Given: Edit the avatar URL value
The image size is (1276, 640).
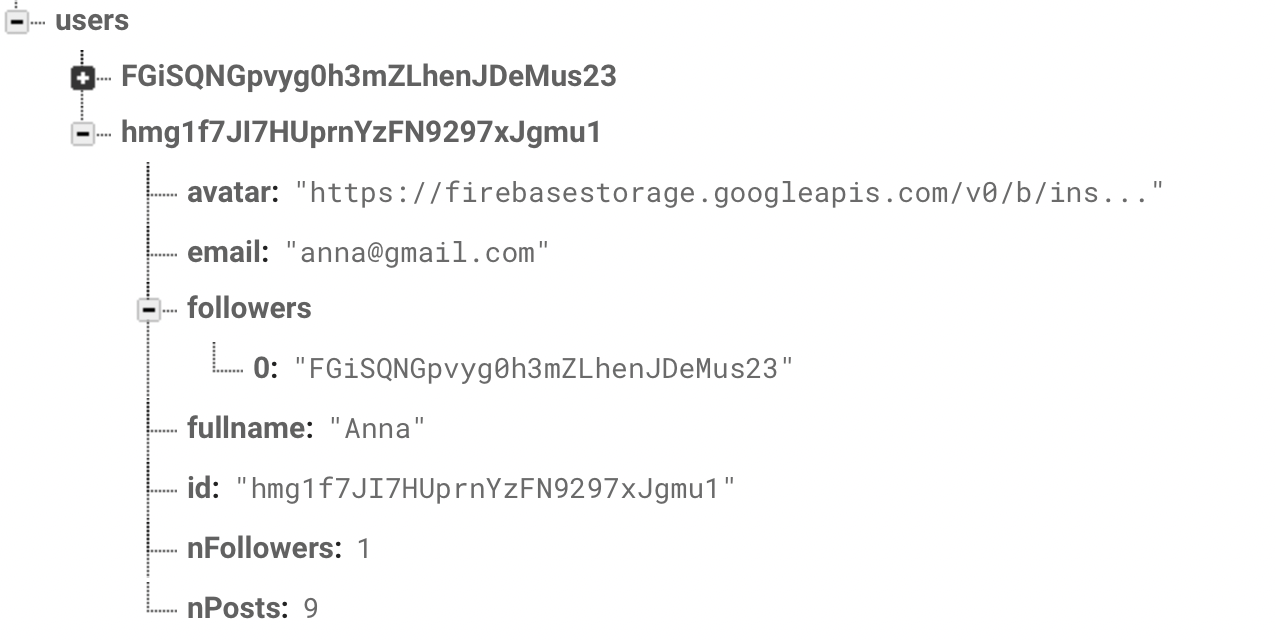Looking at the screenshot, I should pyautogui.click(x=729, y=193).
